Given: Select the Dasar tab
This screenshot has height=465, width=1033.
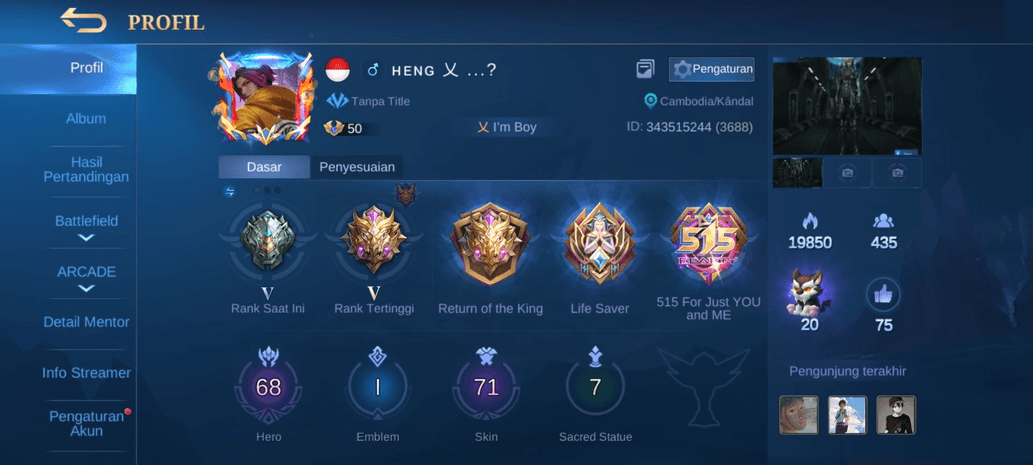Looking at the screenshot, I should click(x=264, y=167).
